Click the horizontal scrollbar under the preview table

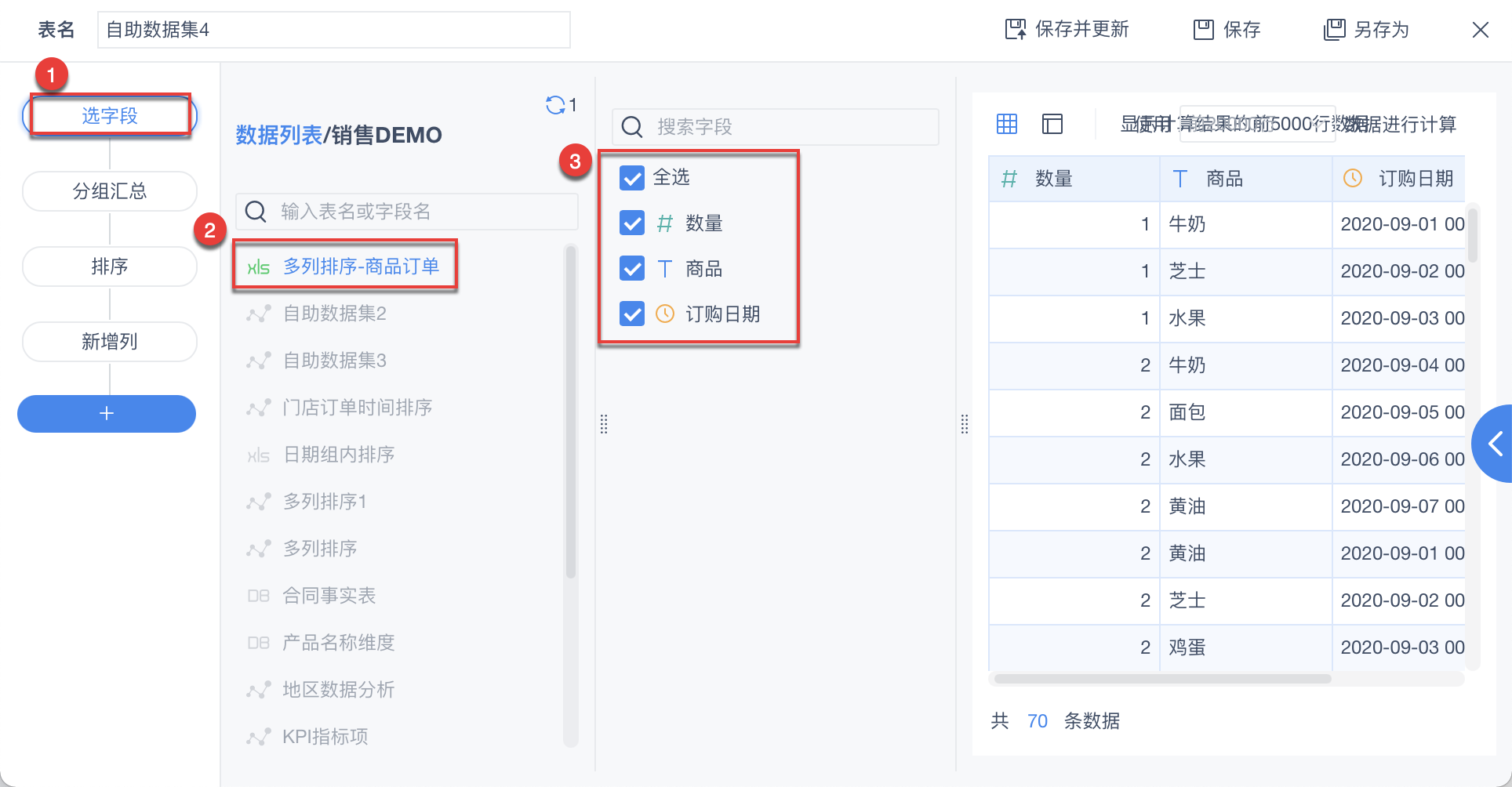coord(1162,679)
